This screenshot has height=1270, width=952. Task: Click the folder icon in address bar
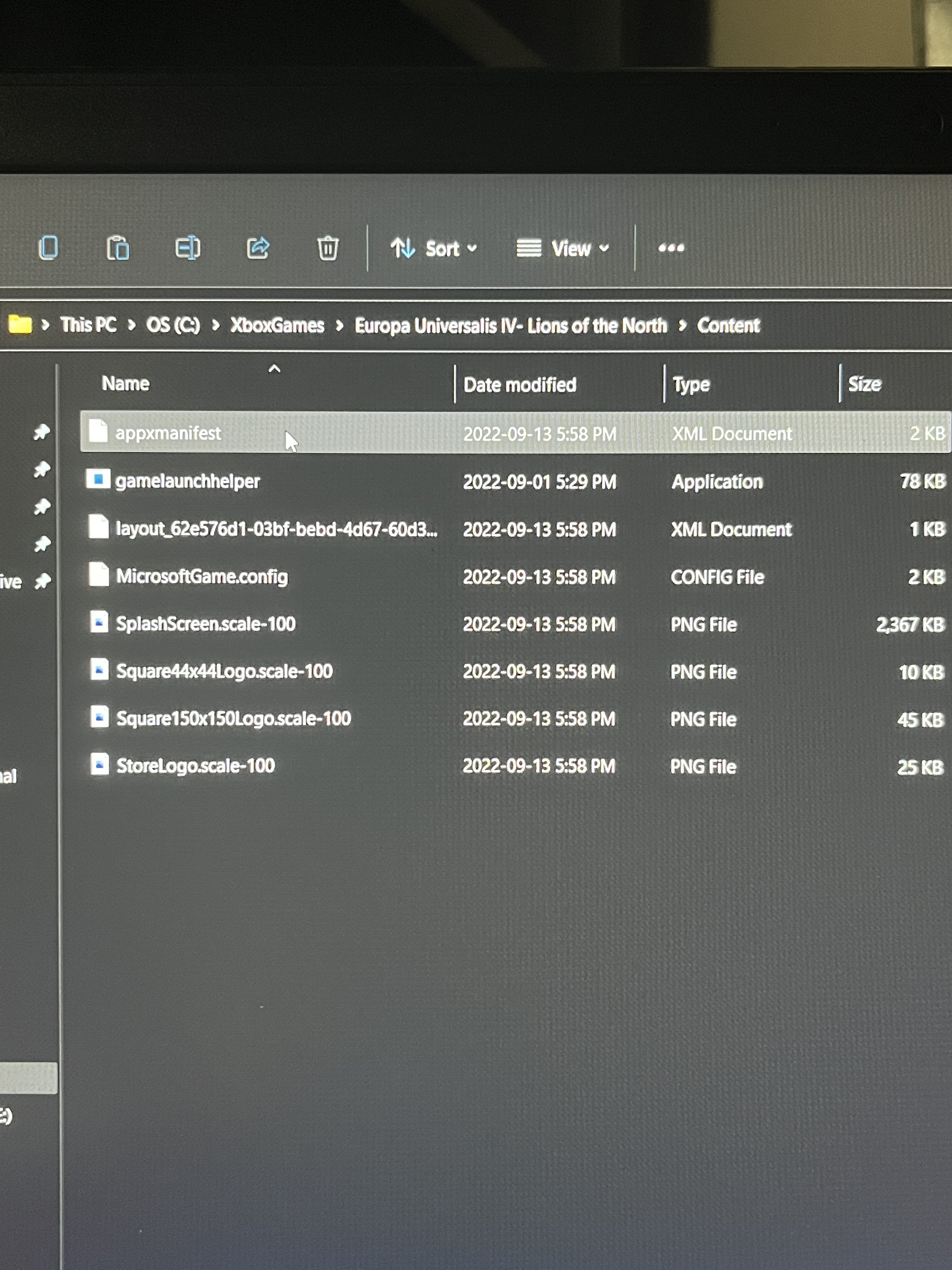coord(20,324)
